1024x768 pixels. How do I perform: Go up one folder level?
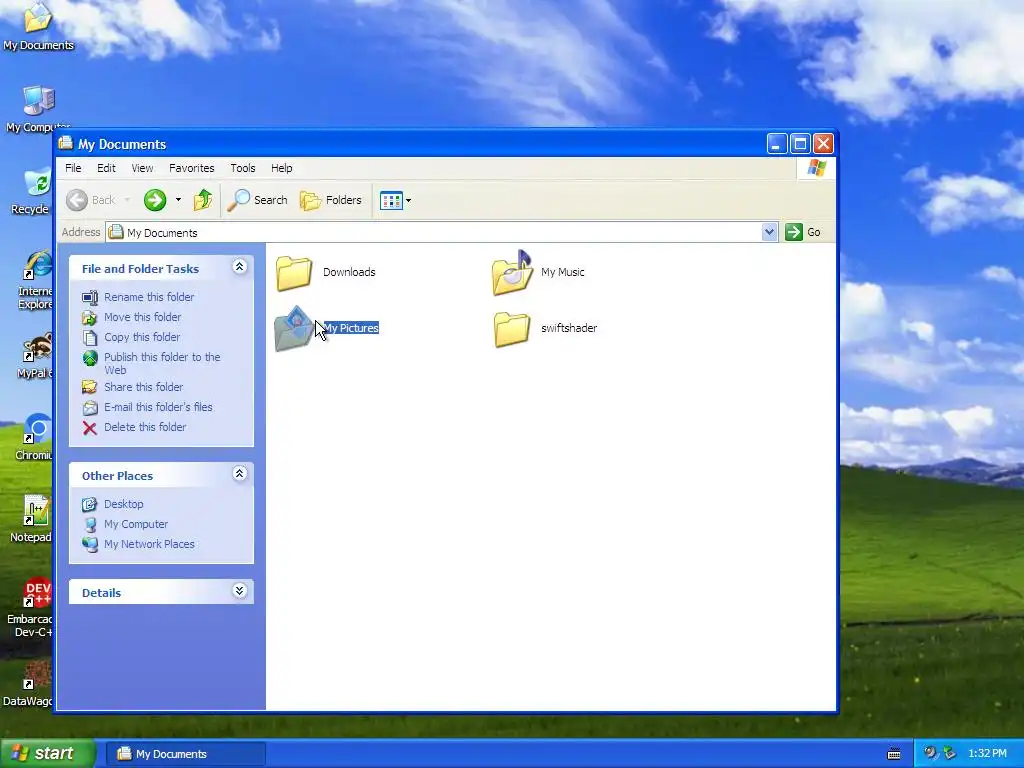coord(202,200)
